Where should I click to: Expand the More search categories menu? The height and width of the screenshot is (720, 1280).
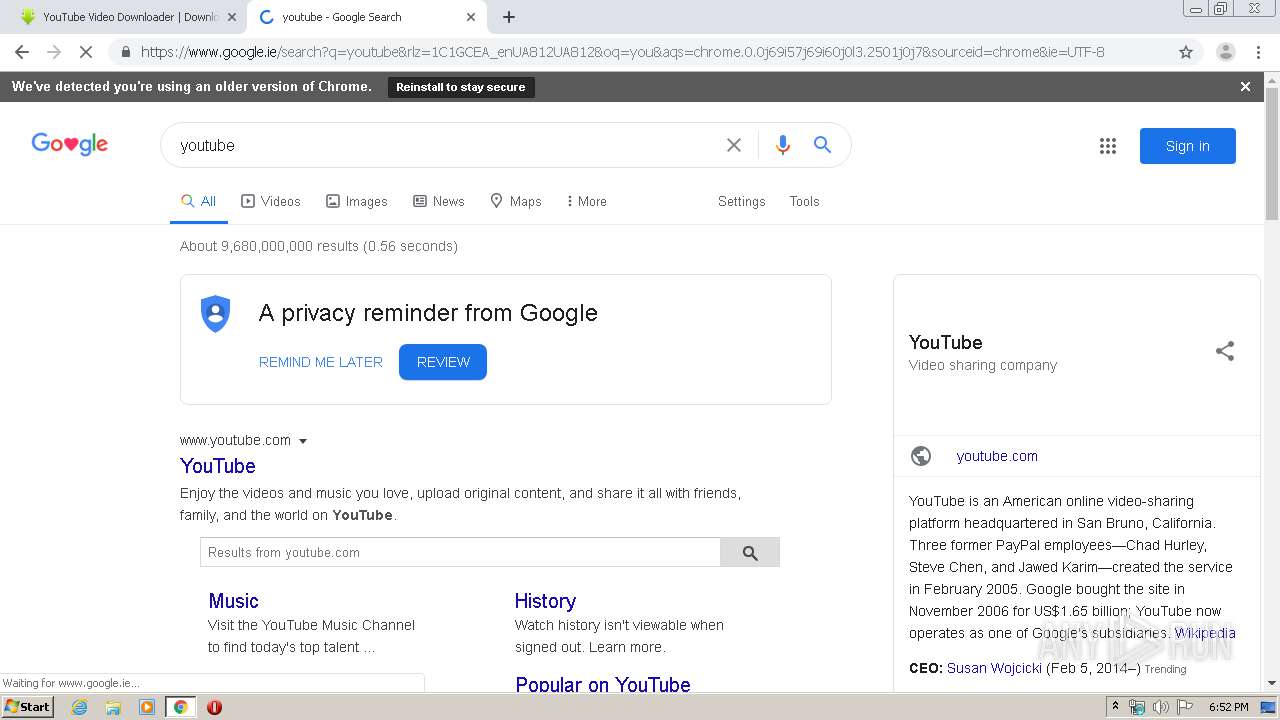click(587, 201)
